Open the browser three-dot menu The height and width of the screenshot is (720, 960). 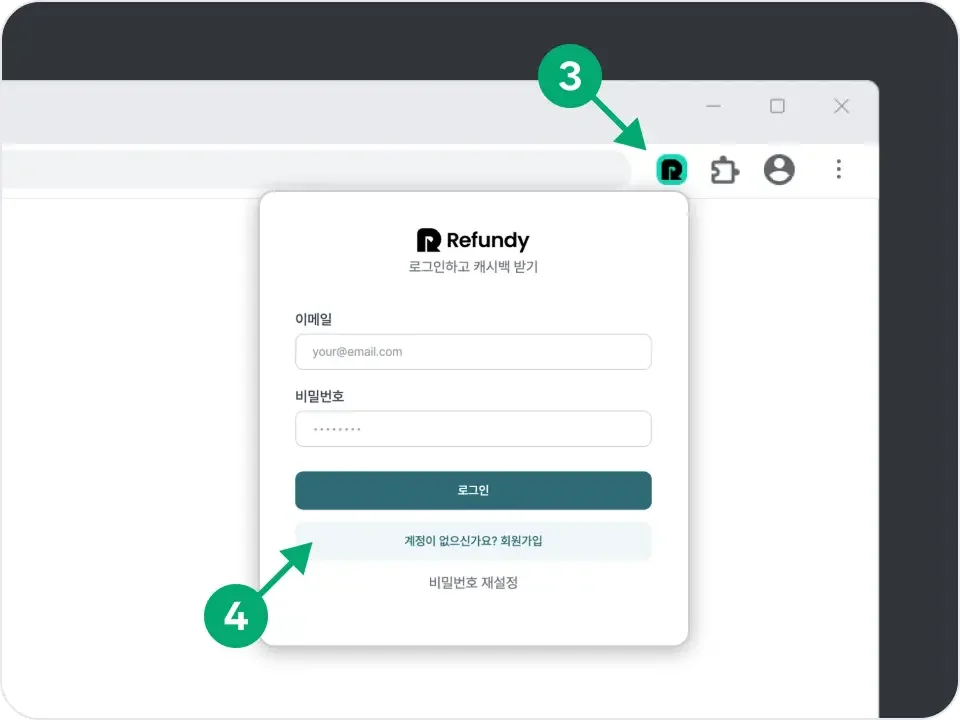point(839,169)
